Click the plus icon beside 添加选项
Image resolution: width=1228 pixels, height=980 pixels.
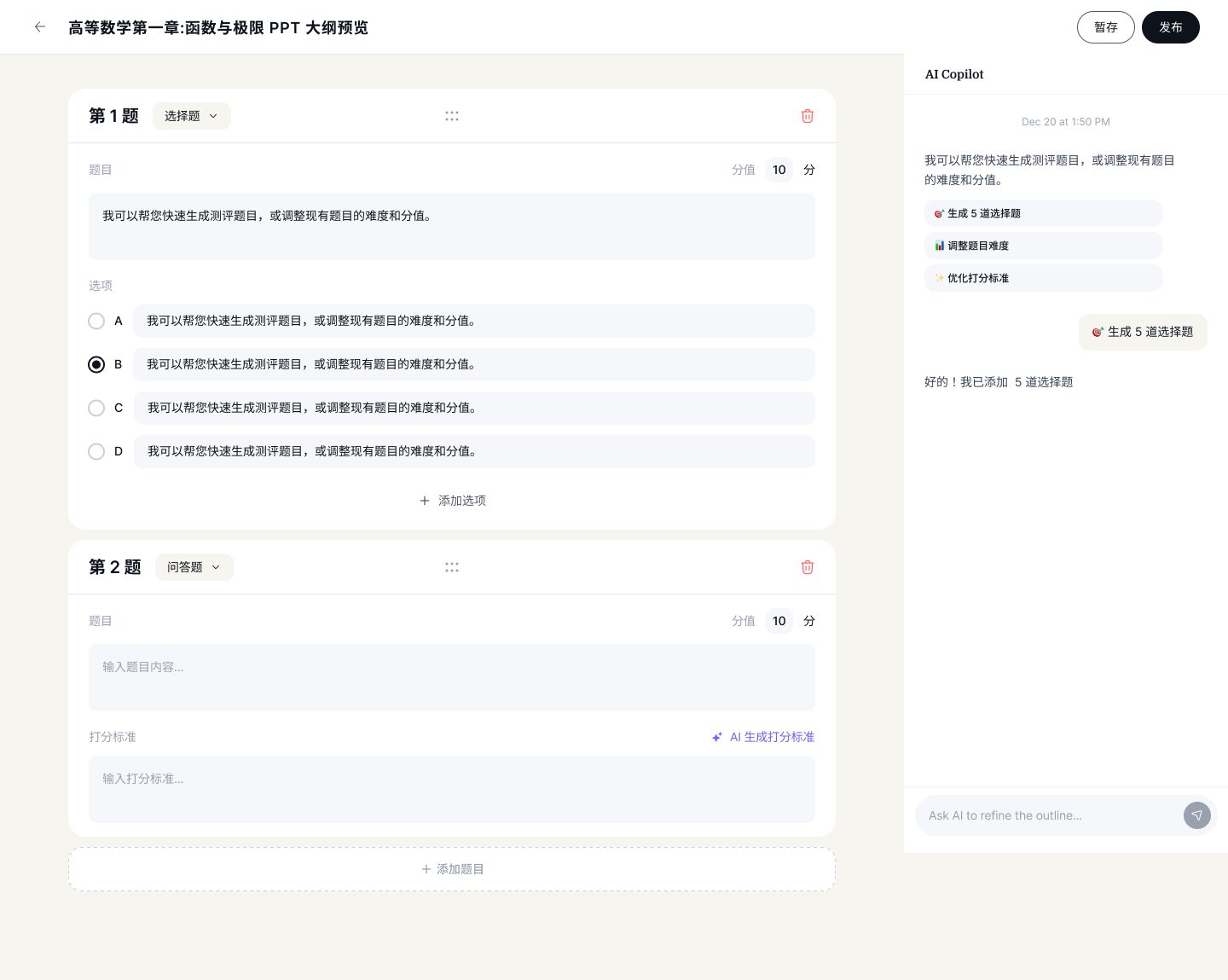[426, 501]
